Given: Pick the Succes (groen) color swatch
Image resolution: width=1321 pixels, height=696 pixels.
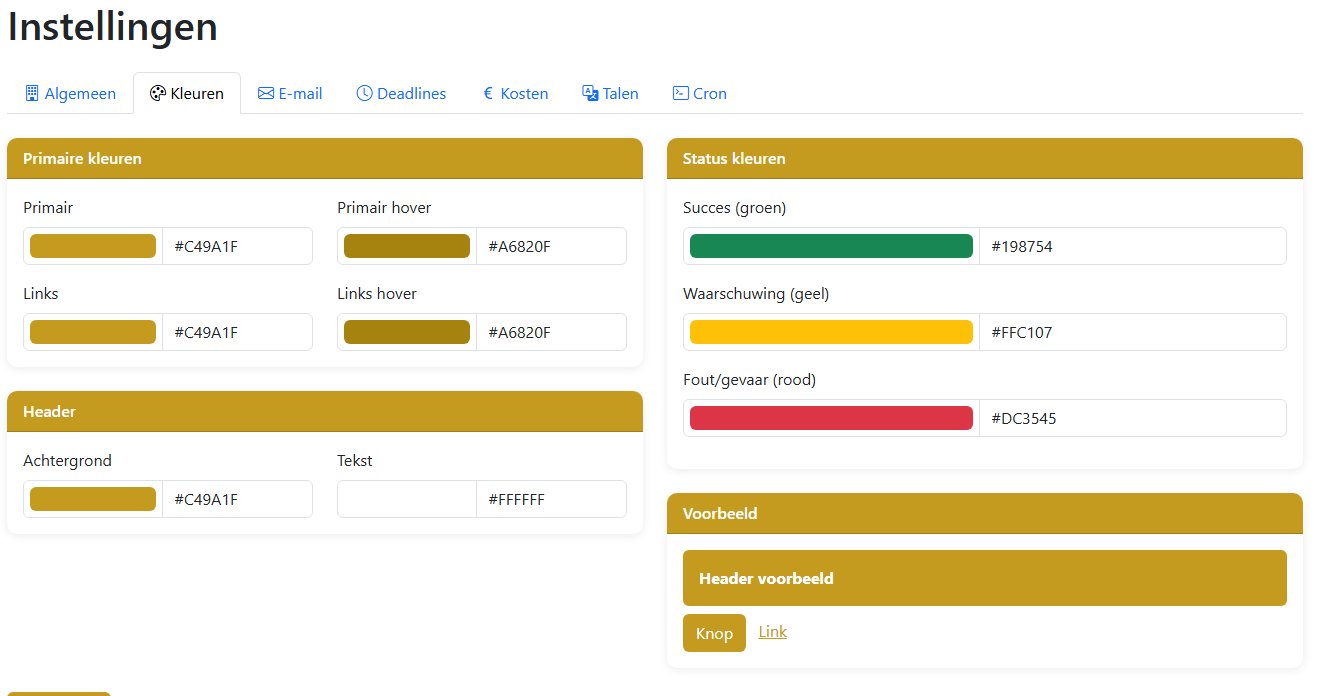Looking at the screenshot, I should [x=831, y=246].
